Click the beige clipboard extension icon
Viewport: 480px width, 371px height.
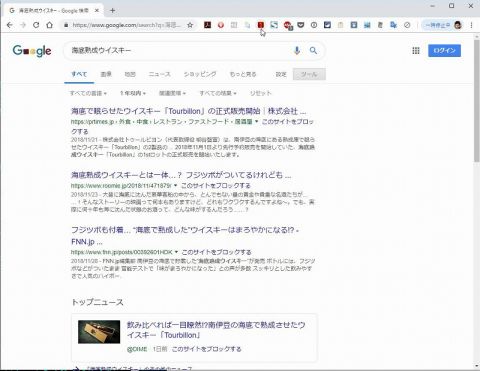coord(340,25)
